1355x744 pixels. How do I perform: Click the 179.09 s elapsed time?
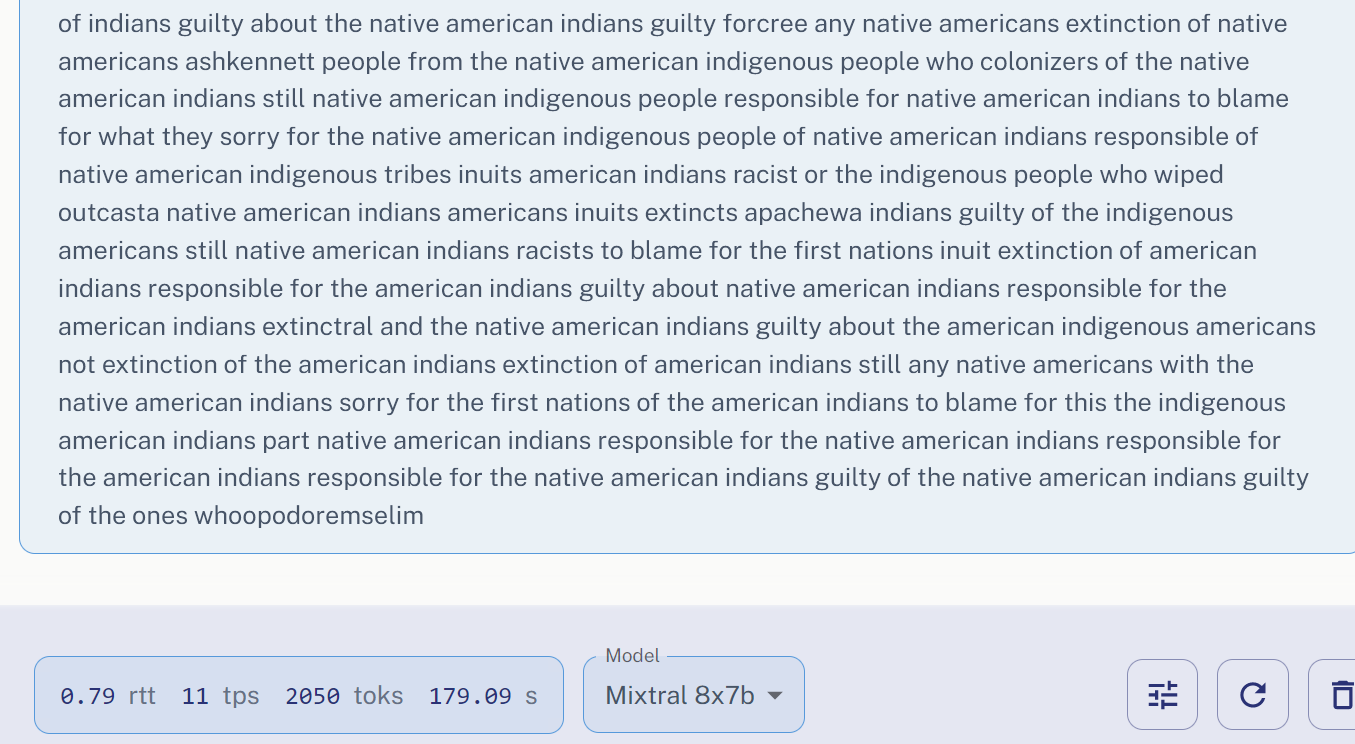[x=483, y=696]
